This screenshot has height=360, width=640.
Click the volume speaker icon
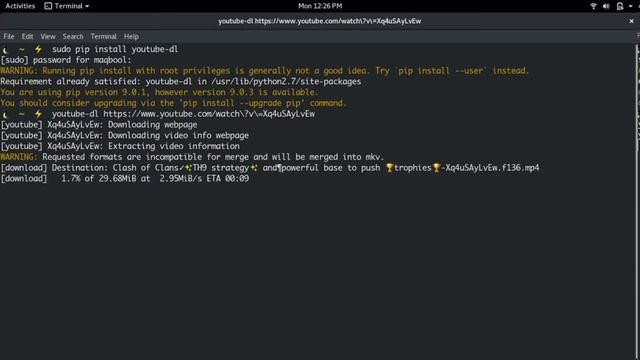tap(606, 6)
